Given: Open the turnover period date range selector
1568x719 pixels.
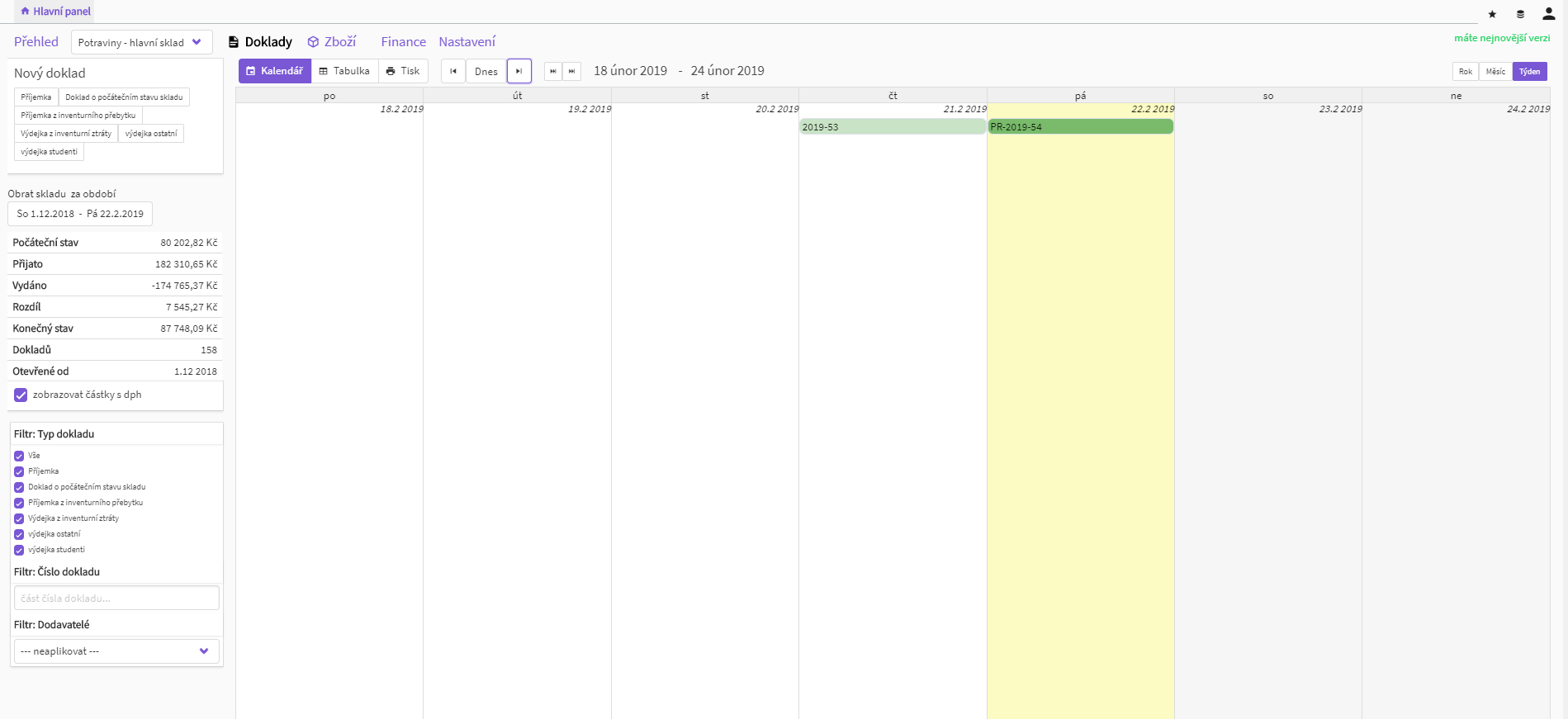Looking at the screenshot, I should coord(80,214).
